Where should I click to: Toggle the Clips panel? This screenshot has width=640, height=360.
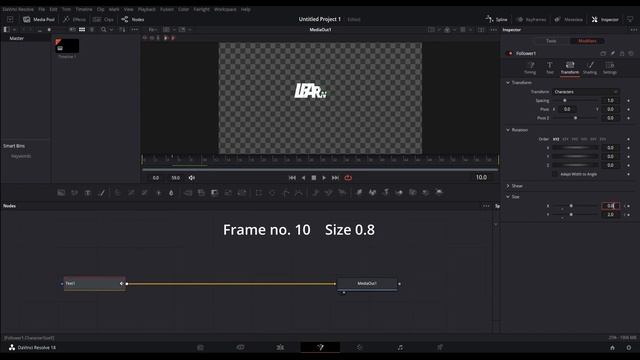103,19
